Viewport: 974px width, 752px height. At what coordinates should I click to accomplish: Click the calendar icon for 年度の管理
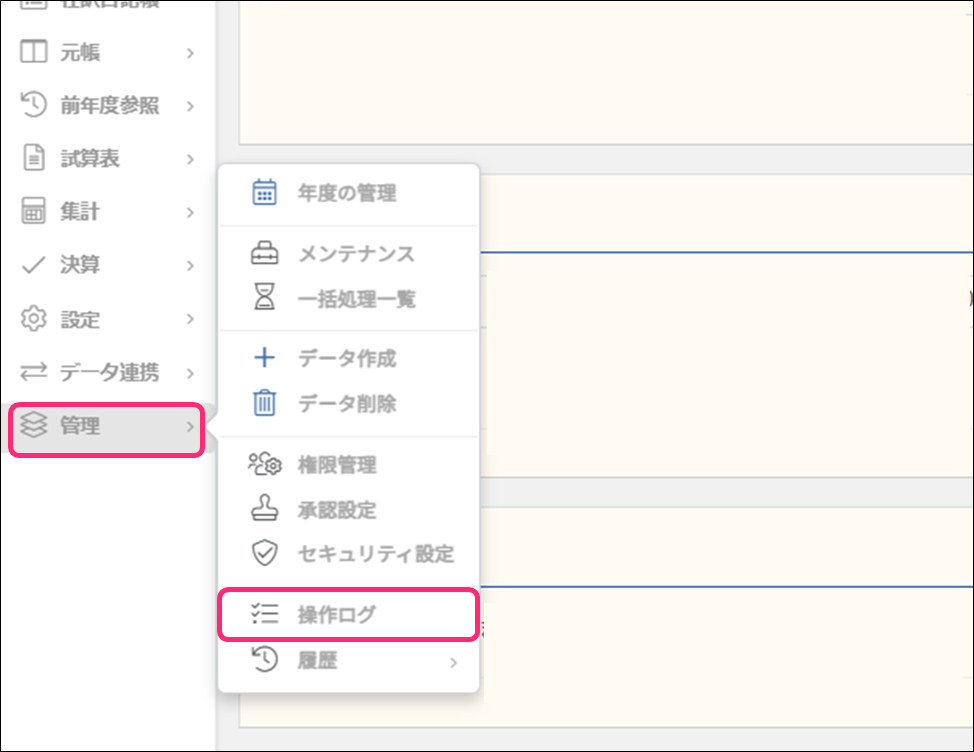click(264, 193)
